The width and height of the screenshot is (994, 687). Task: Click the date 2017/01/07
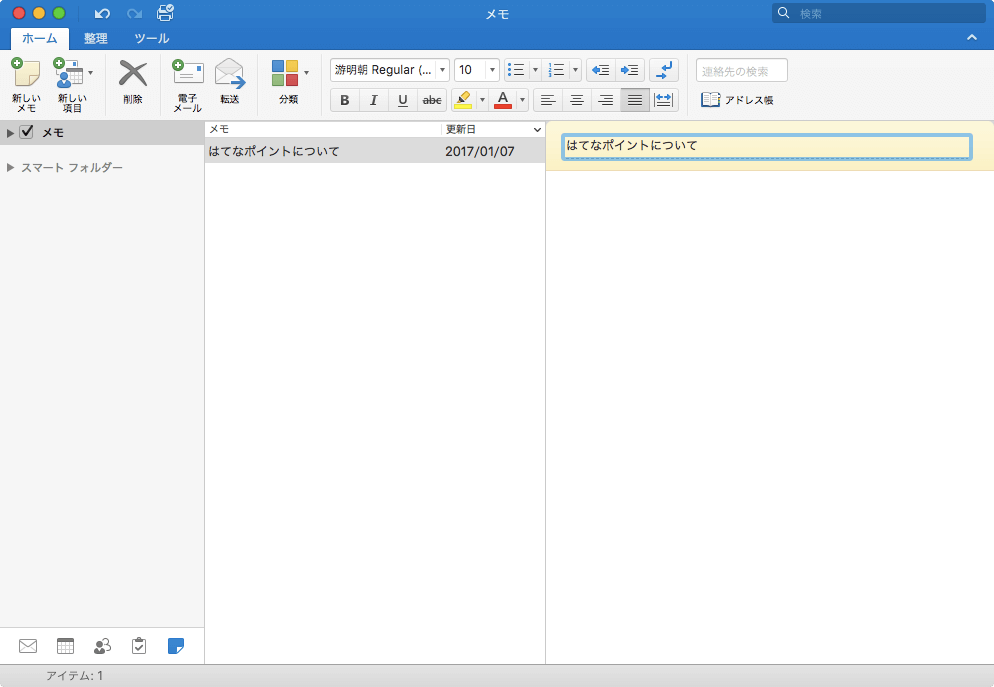click(480, 151)
